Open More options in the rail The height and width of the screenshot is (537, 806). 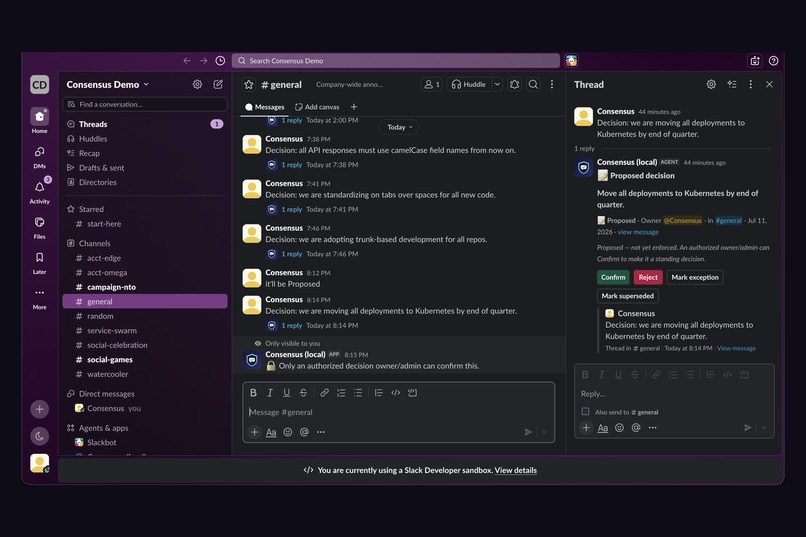[40, 298]
